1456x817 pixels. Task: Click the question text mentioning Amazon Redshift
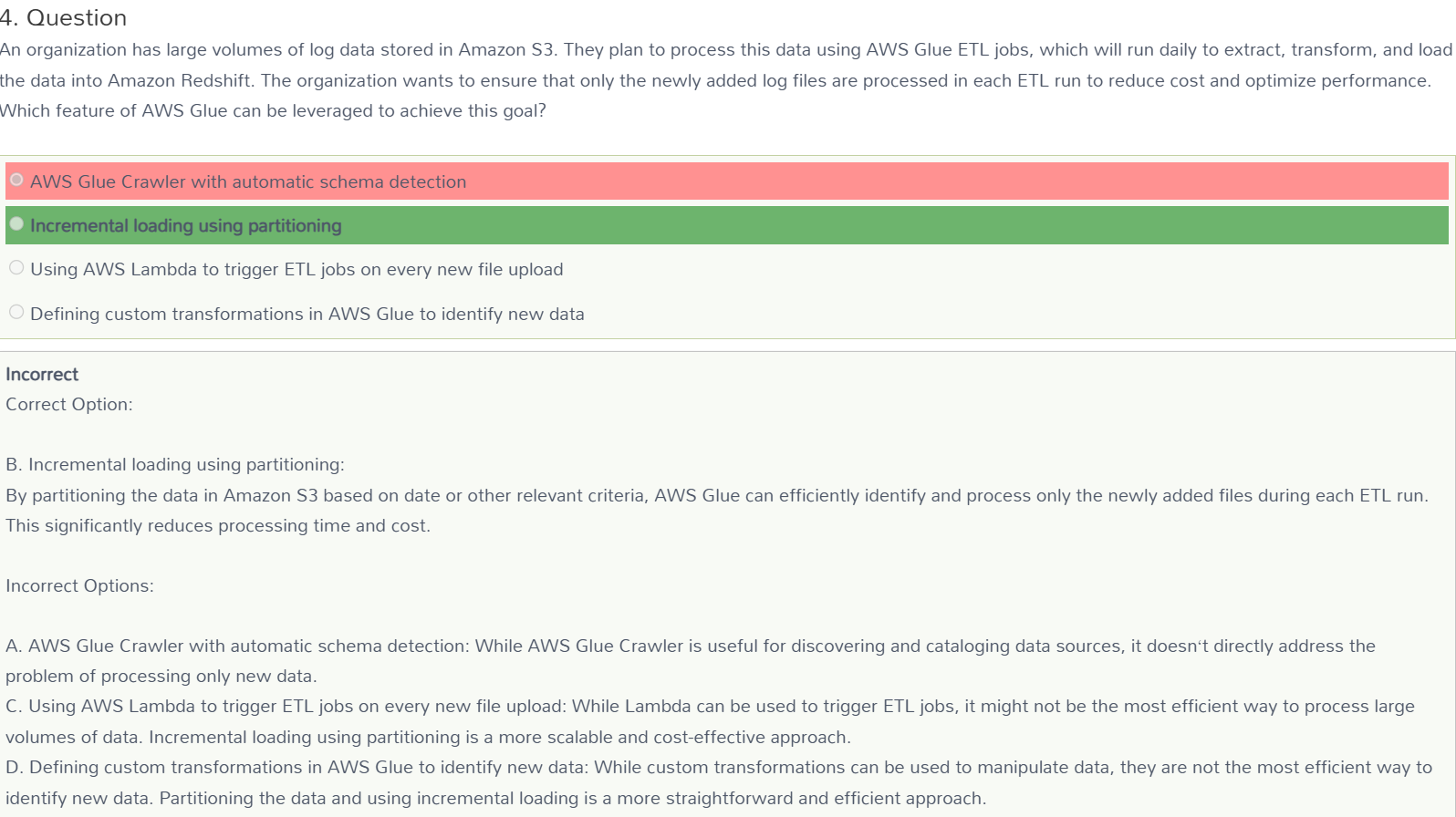[x=715, y=80]
